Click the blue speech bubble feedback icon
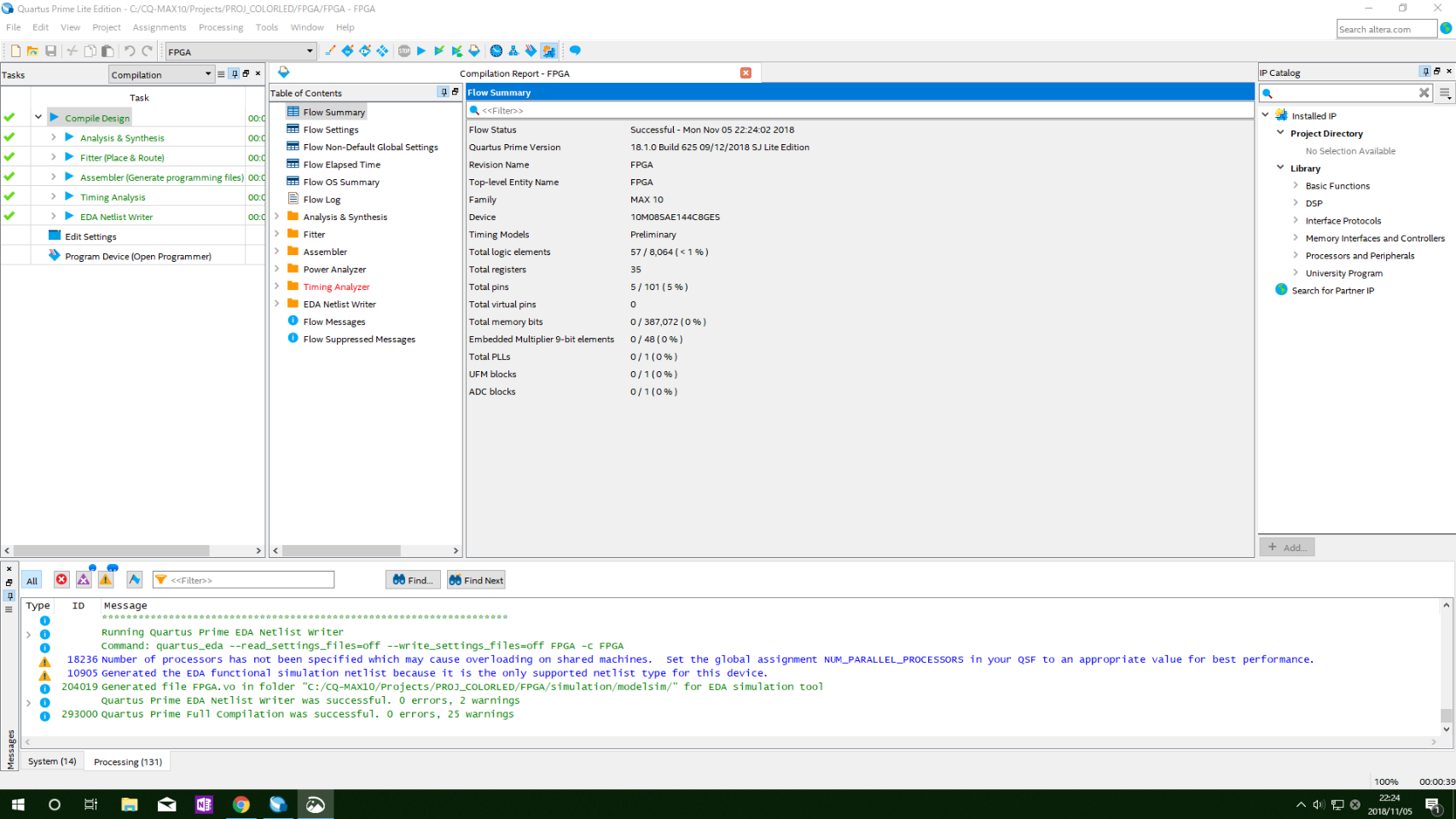1456x819 pixels. (575, 50)
